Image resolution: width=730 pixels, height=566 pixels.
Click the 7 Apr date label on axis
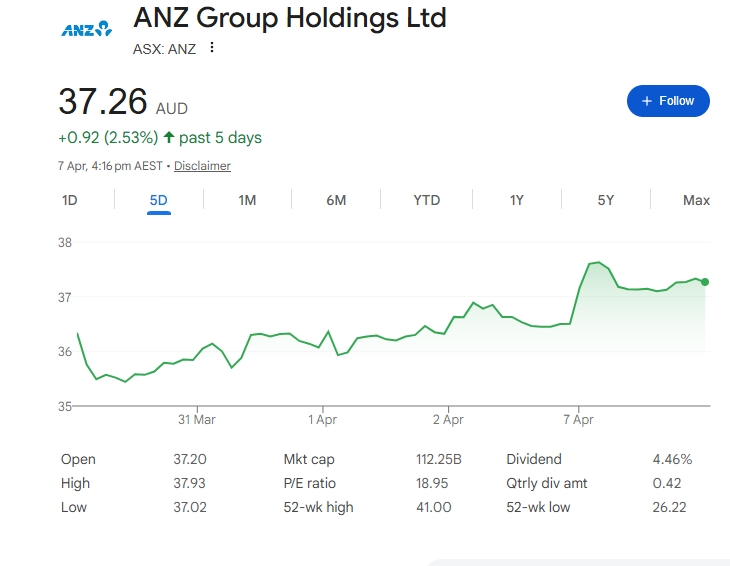click(x=578, y=420)
